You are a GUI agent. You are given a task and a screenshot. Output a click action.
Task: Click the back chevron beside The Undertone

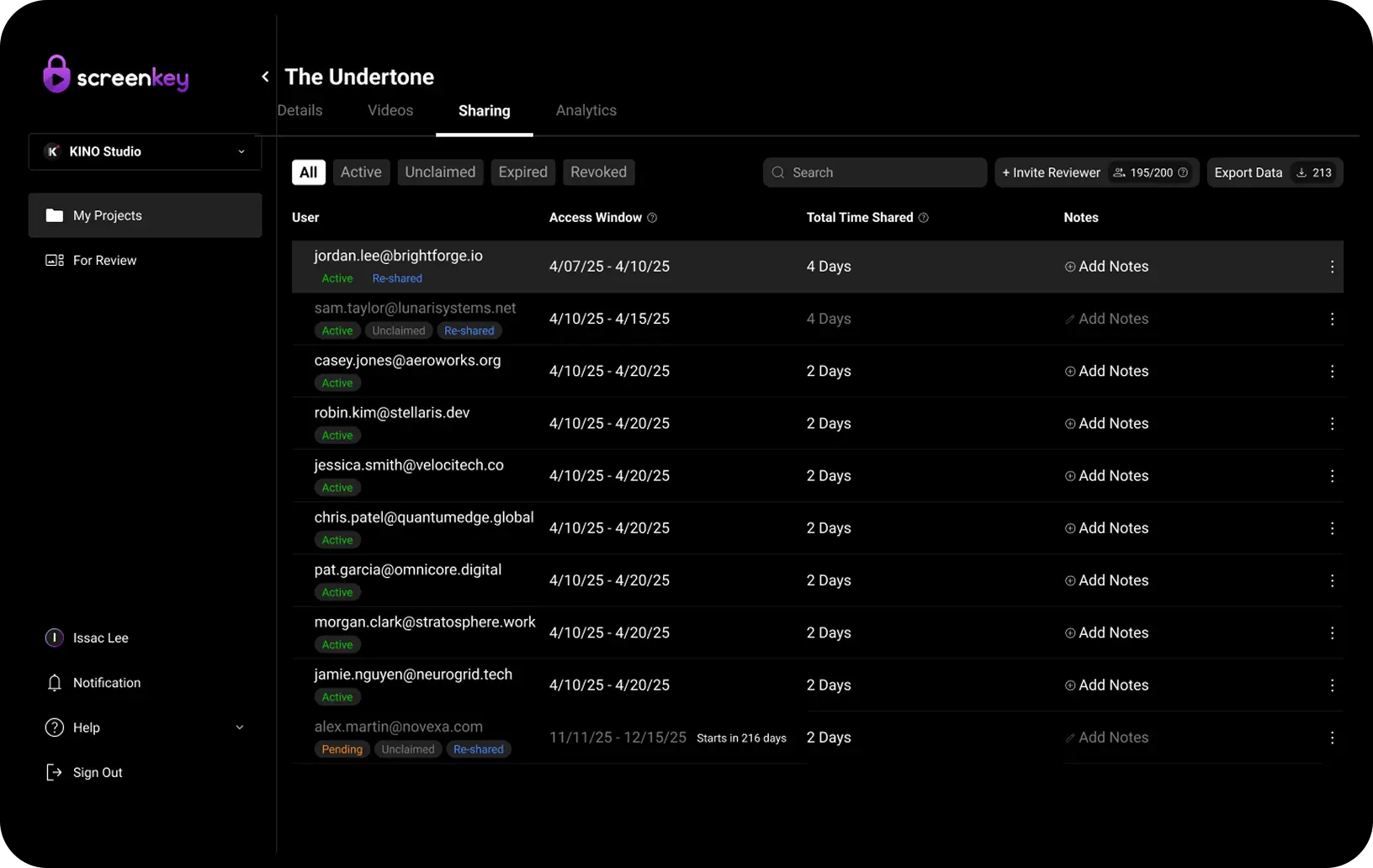[x=265, y=77]
